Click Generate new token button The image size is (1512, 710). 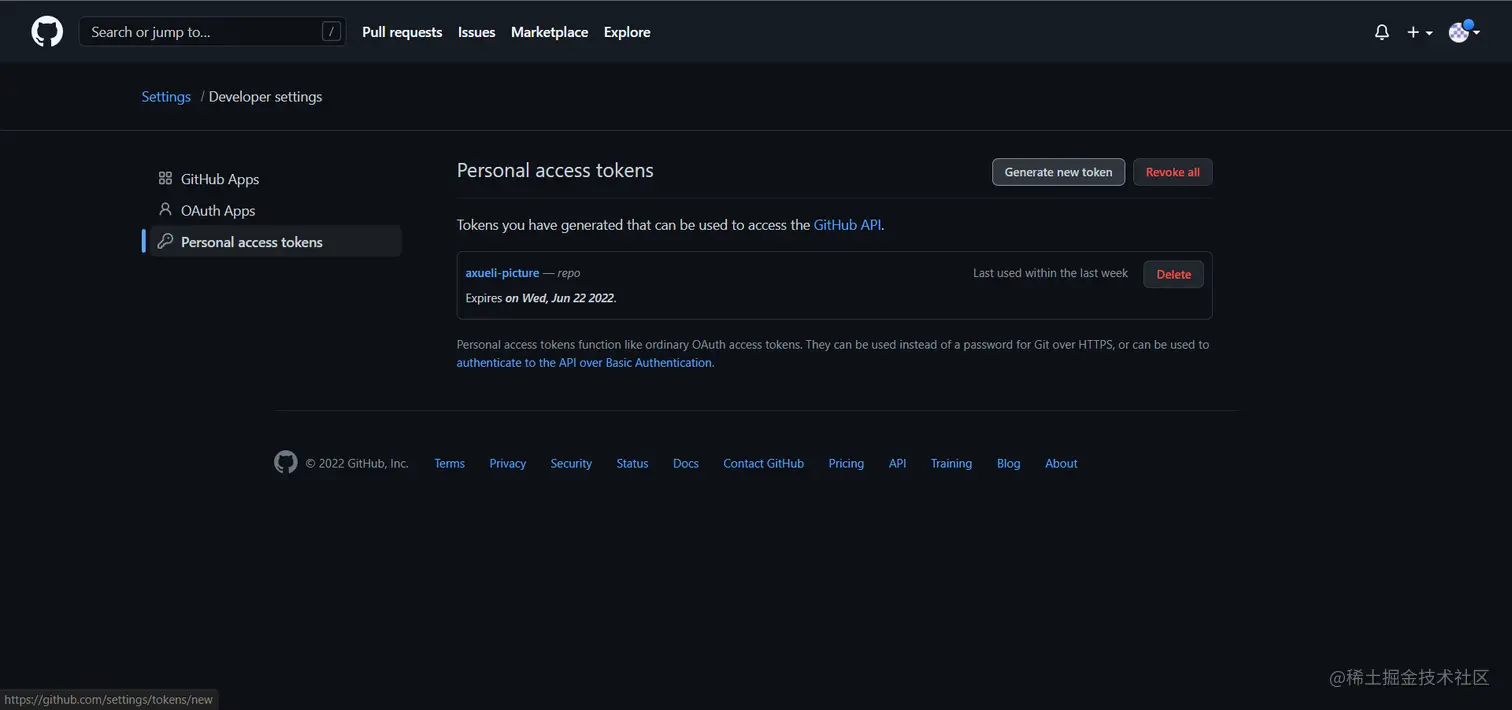point(1058,172)
